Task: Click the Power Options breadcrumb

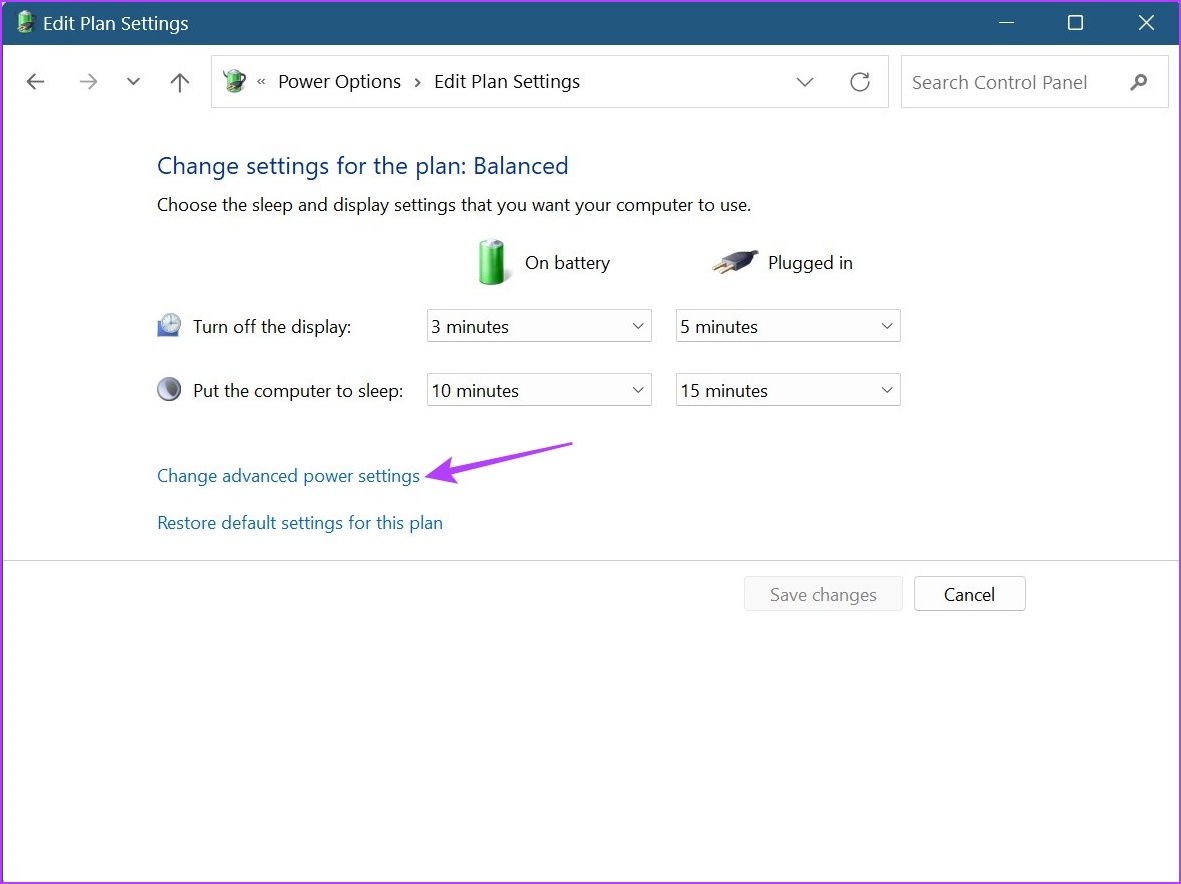Action: tap(340, 81)
